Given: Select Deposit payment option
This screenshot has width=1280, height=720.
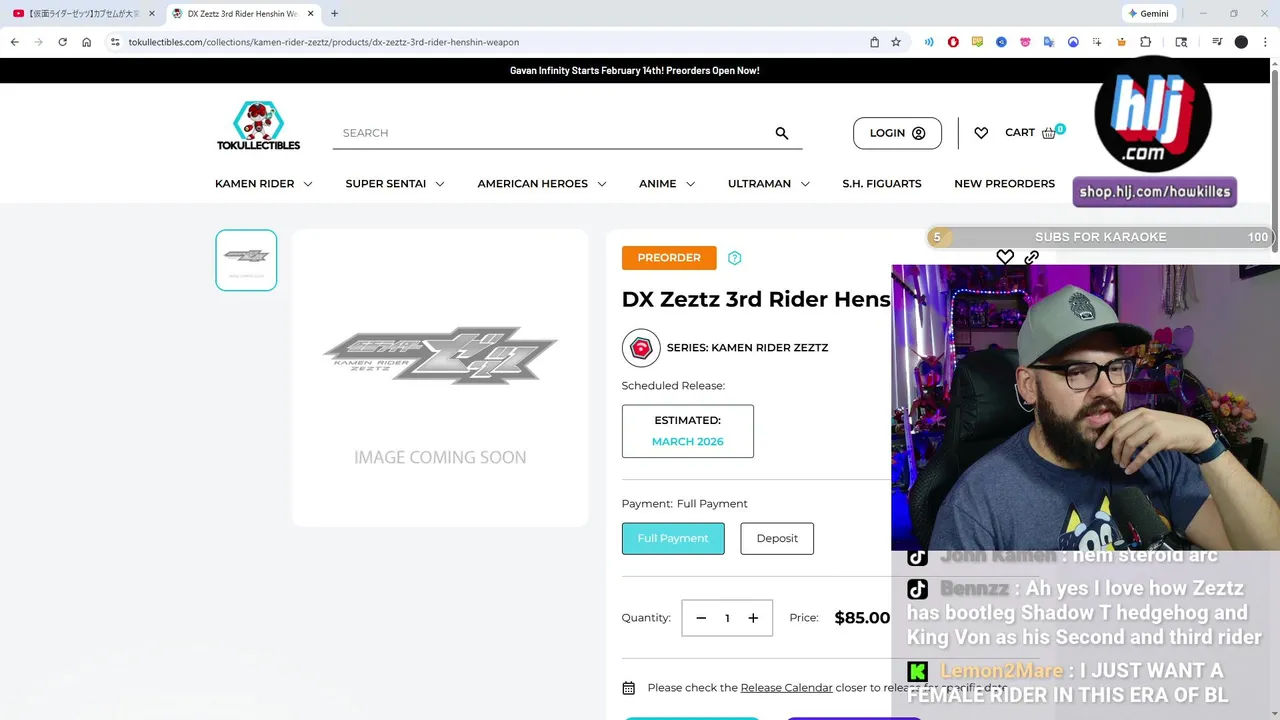Looking at the screenshot, I should [777, 538].
